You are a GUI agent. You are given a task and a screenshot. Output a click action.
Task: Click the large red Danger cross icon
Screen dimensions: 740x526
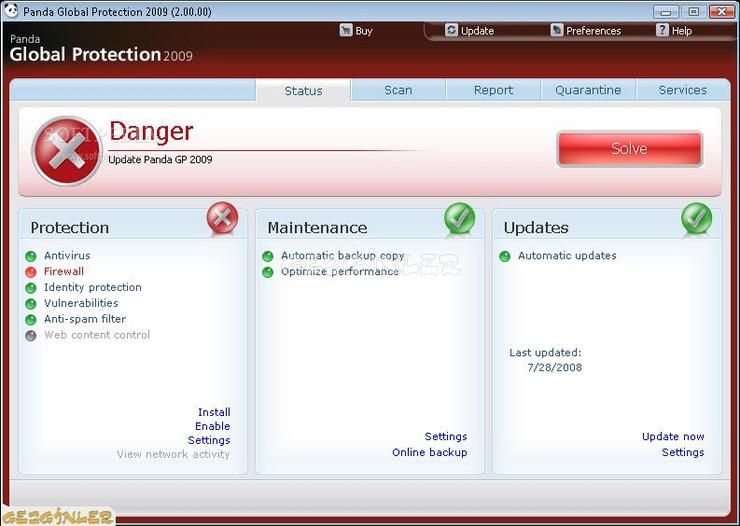click(67, 150)
